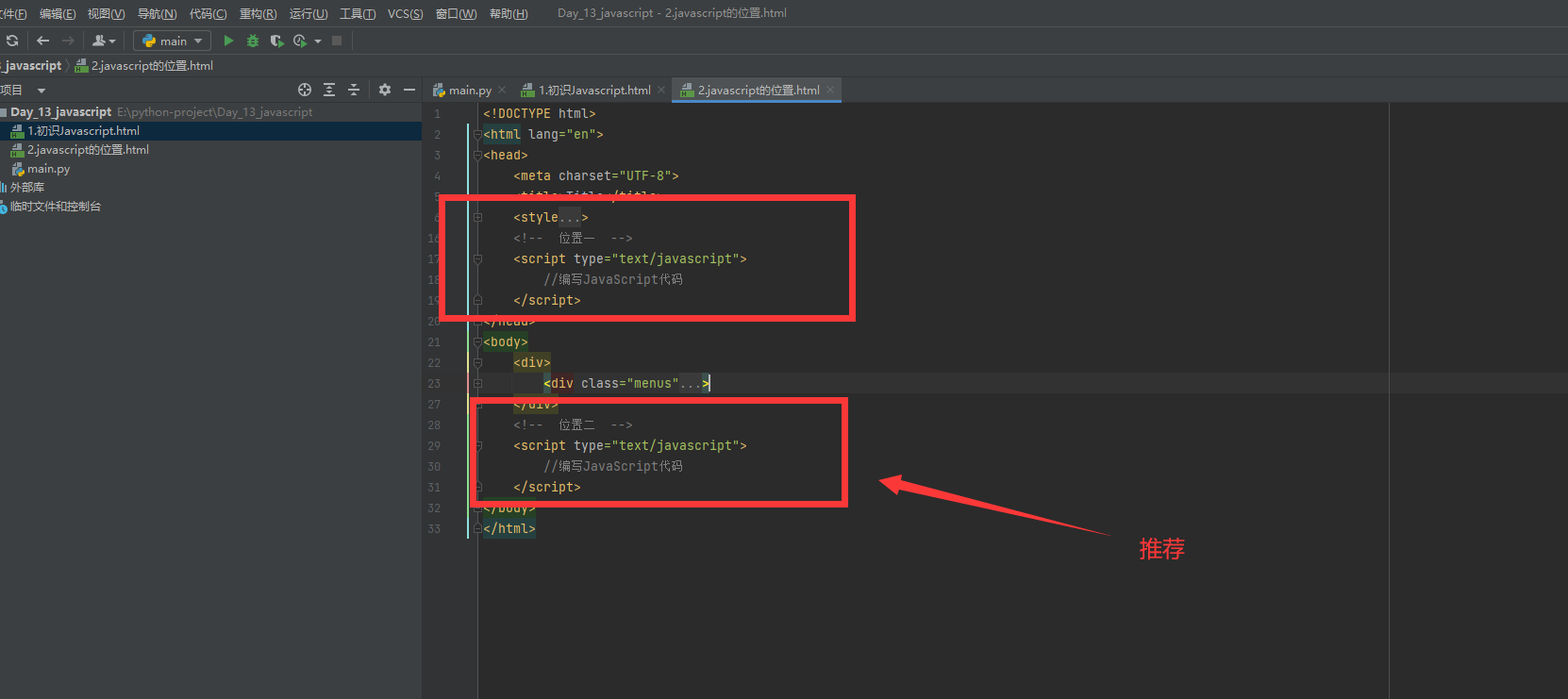Click the meta charset="UTF-8" code line
This screenshot has height=699, width=1568.
point(596,176)
